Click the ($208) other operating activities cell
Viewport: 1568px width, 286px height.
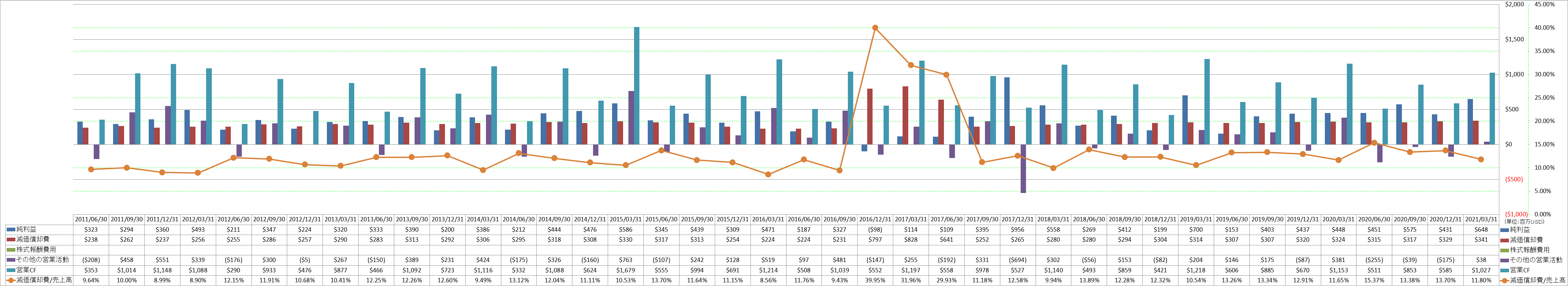pyautogui.click(x=91, y=260)
